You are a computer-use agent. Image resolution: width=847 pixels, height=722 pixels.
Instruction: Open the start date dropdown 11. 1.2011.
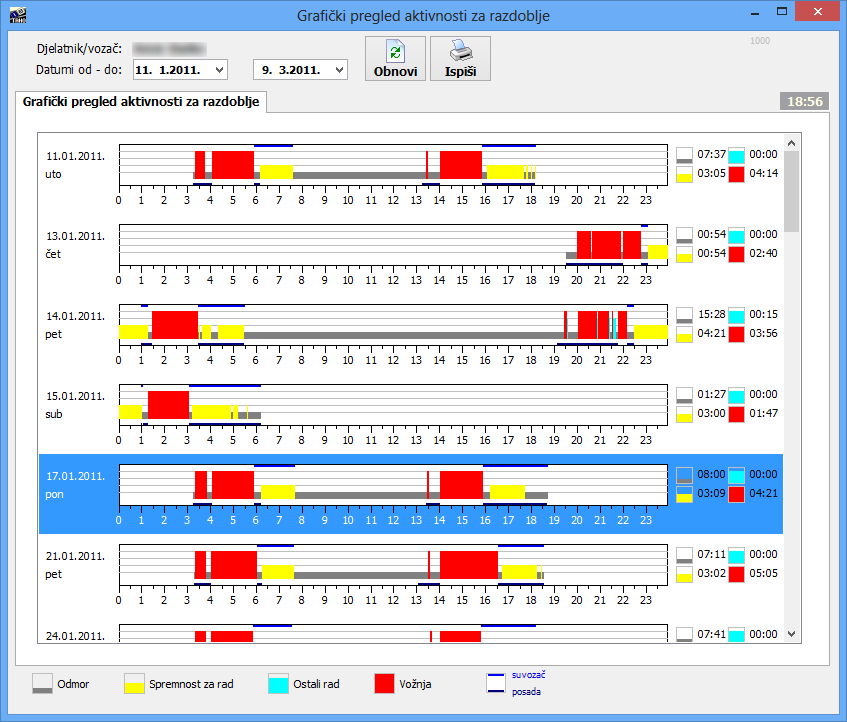pyautogui.click(x=220, y=70)
